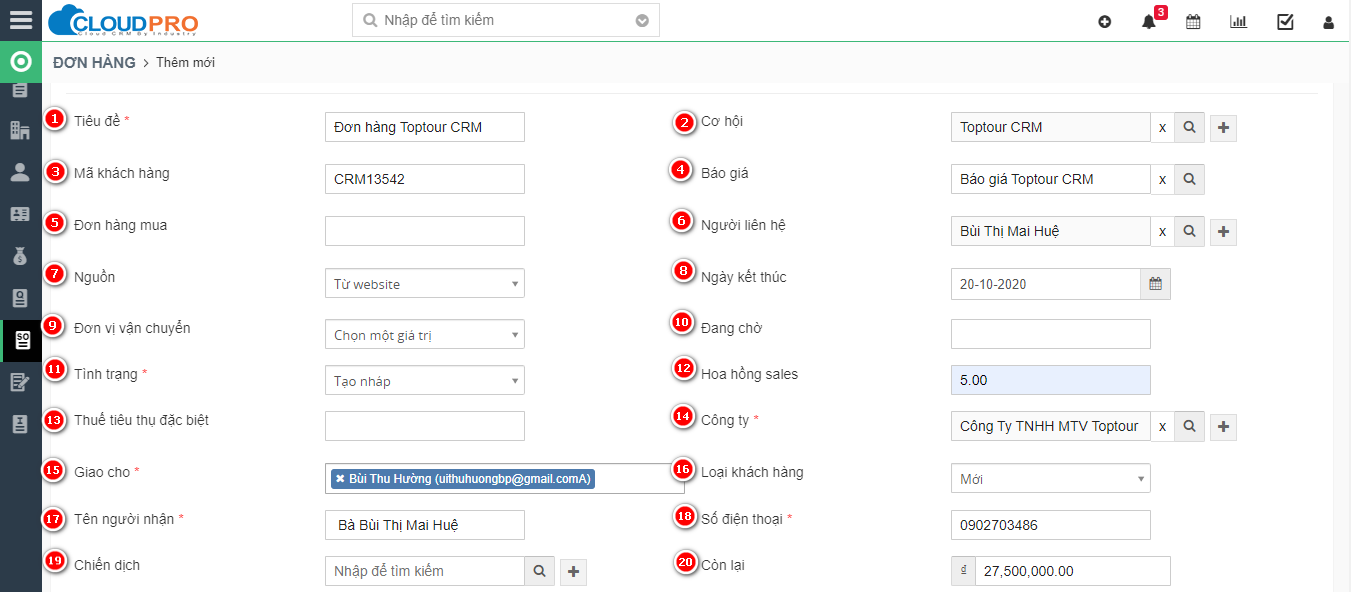Click the Chiến dịch search input
The height and width of the screenshot is (592, 1351).
425,571
